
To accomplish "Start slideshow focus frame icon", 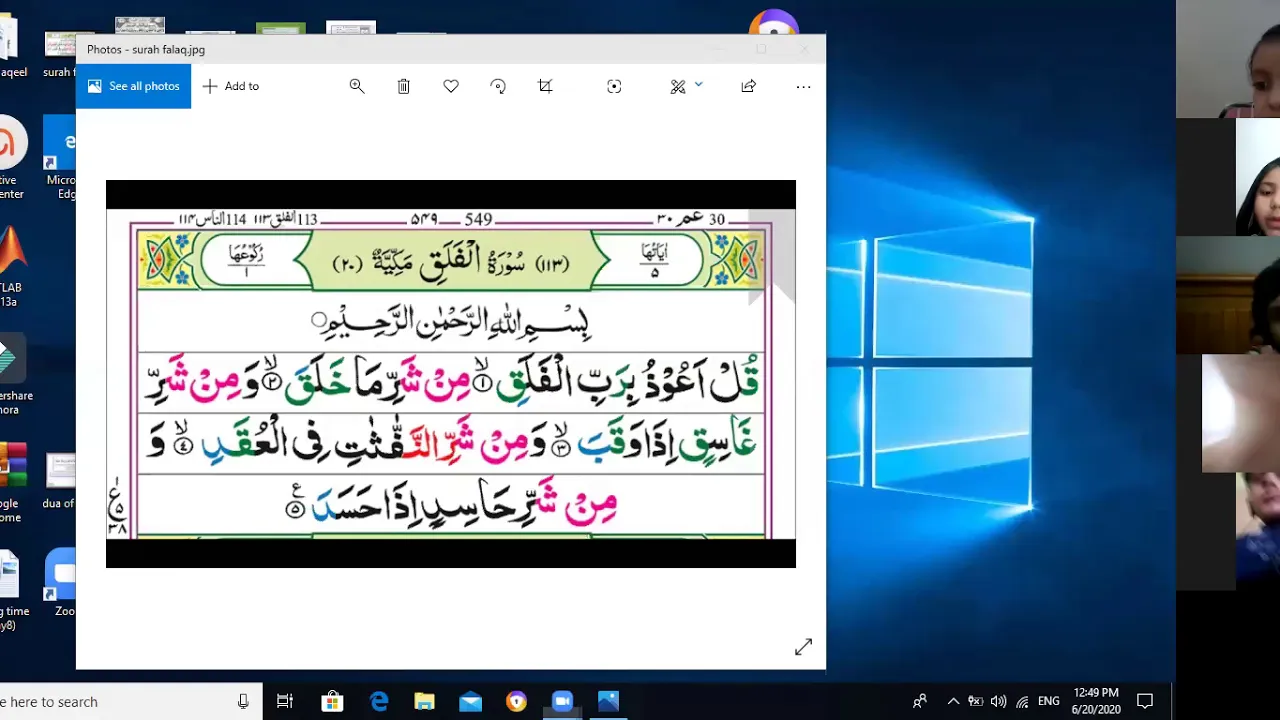I will (614, 86).
